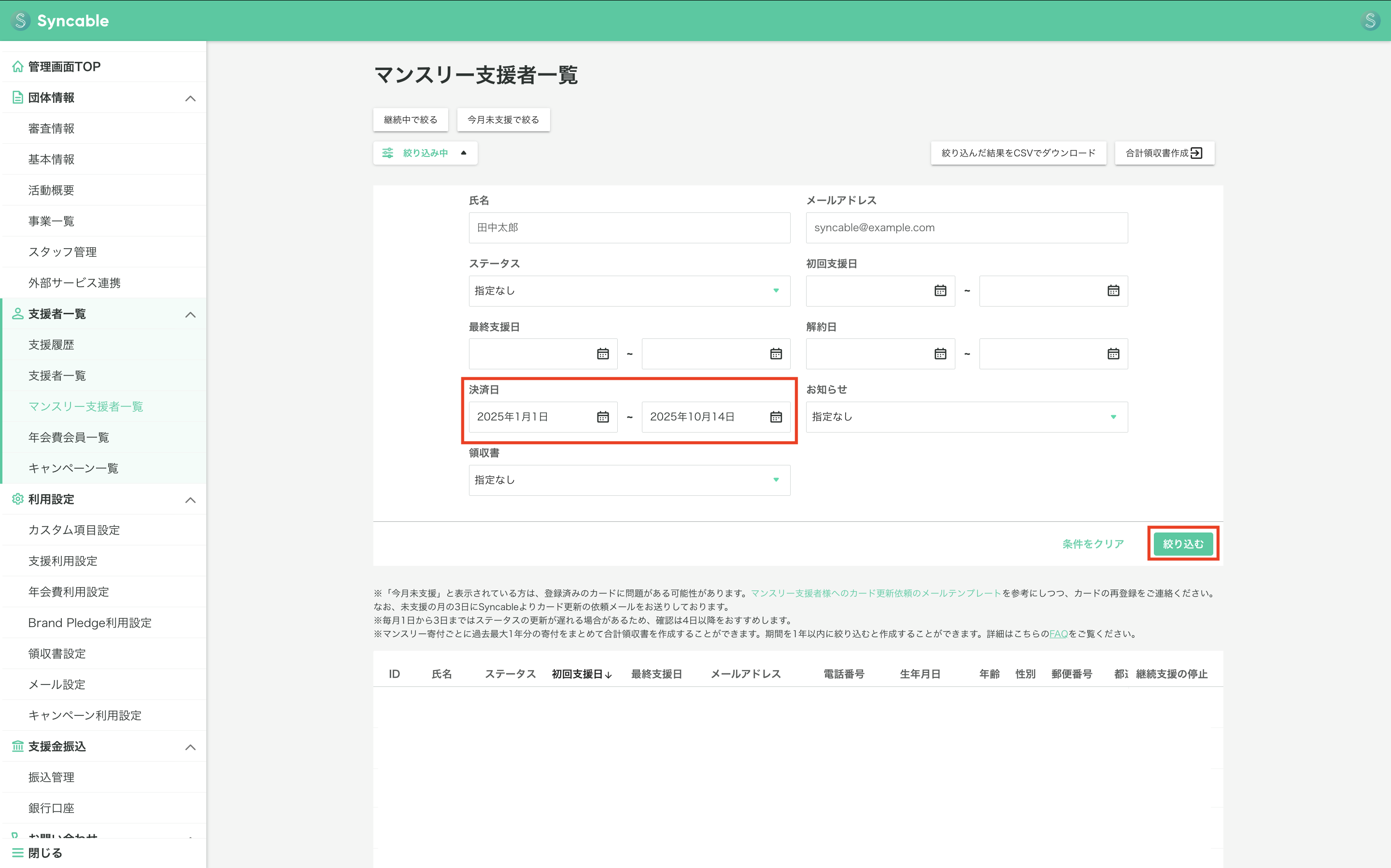Click the filter icon on 絞り込み中
The height and width of the screenshot is (868, 1391).
tap(388, 153)
